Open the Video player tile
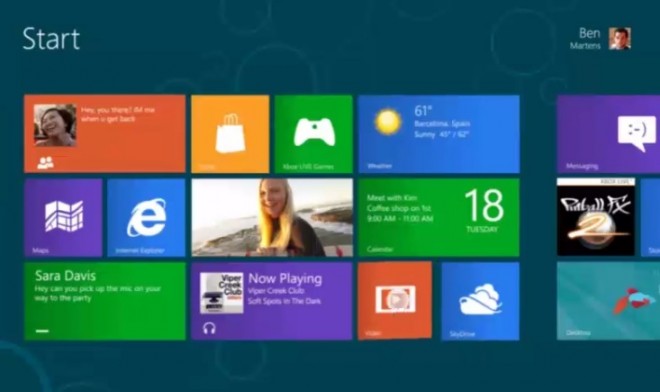The image size is (660, 392). pyautogui.click(x=395, y=300)
